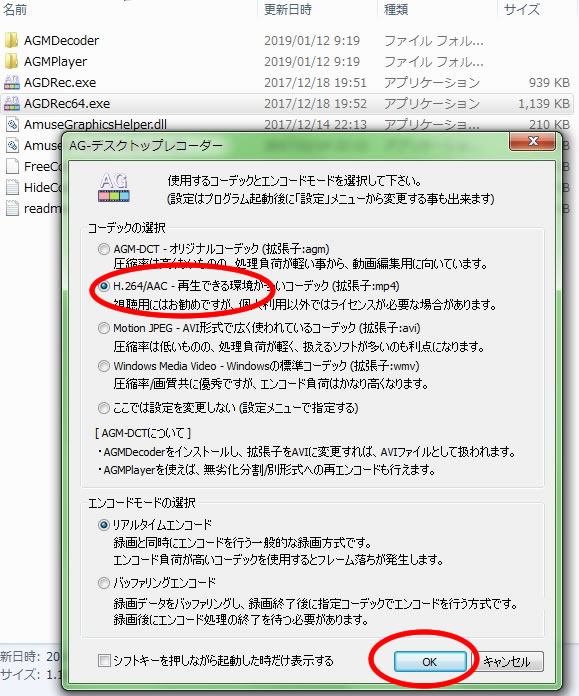Select the file name AGDRec.exe
Image resolution: width=579 pixels, height=696 pixels.
point(60,83)
